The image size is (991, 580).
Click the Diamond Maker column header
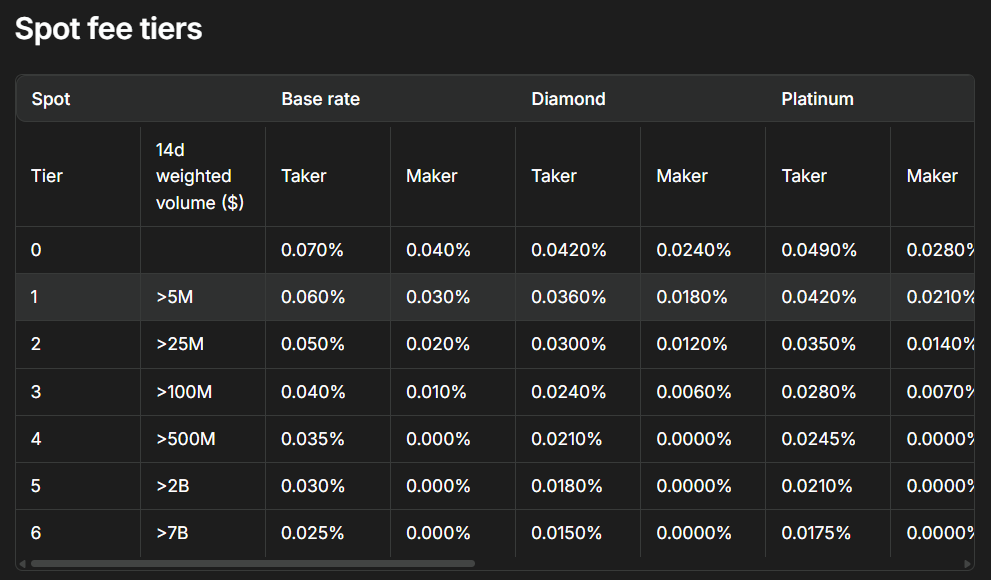point(681,176)
